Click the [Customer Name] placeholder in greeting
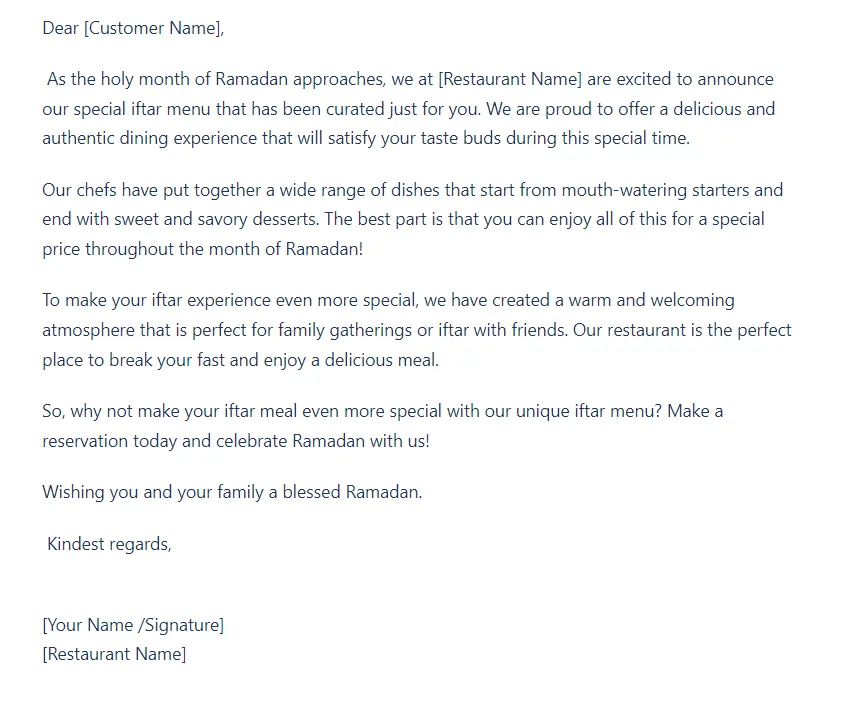The width and height of the screenshot is (852, 714). (x=154, y=28)
